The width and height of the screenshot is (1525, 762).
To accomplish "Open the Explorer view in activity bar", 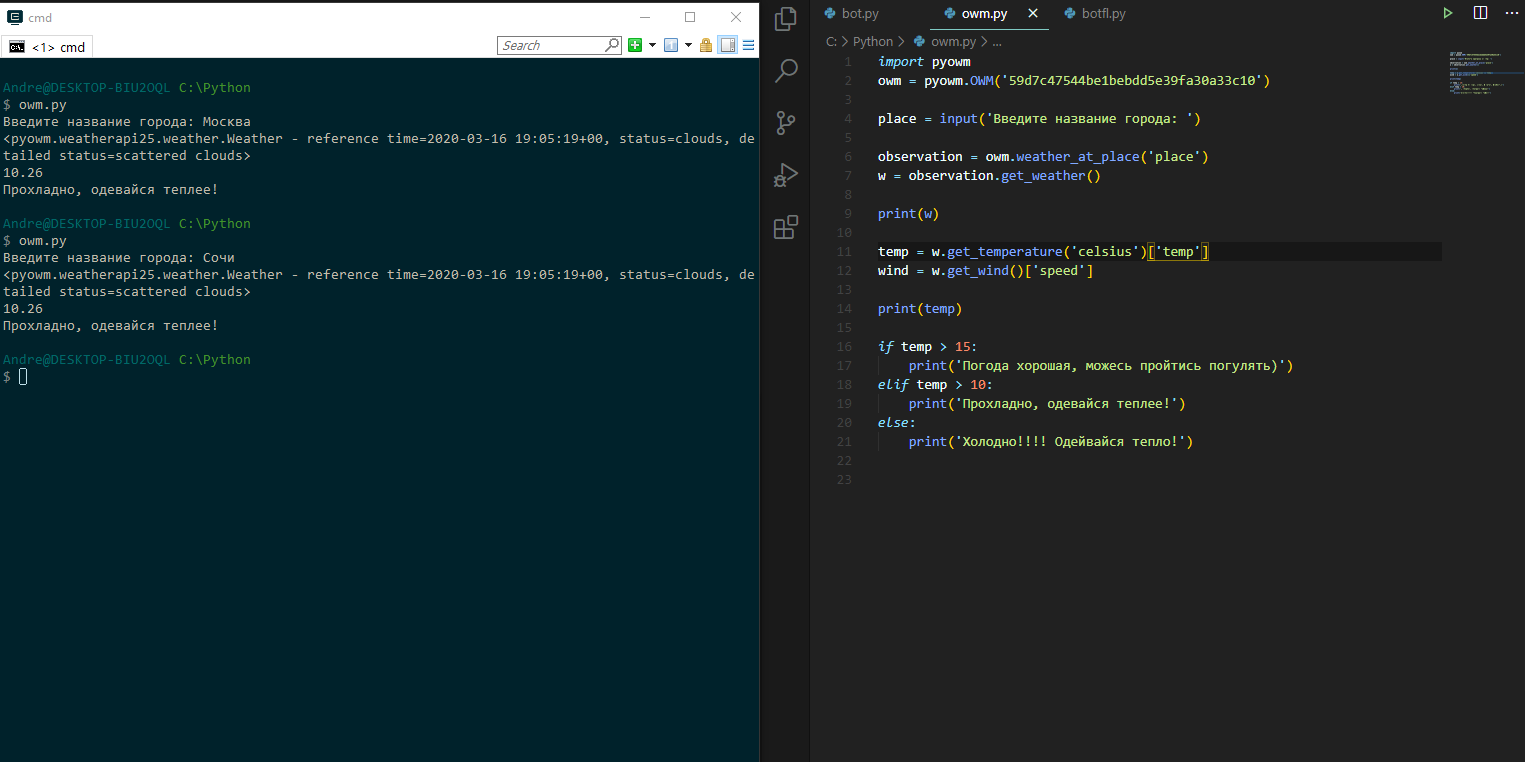I will point(786,18).
